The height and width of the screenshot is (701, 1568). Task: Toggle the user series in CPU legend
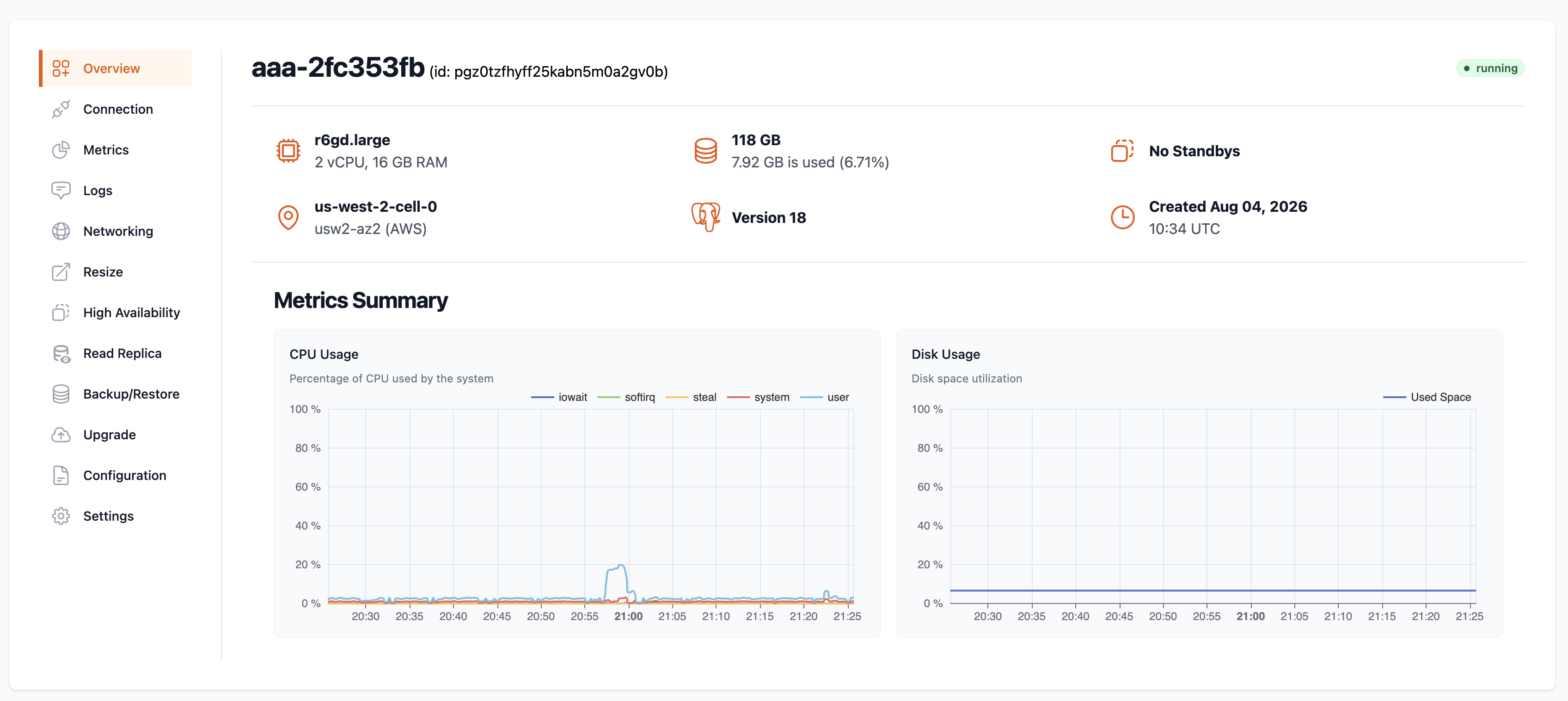(x=824, y=397)
